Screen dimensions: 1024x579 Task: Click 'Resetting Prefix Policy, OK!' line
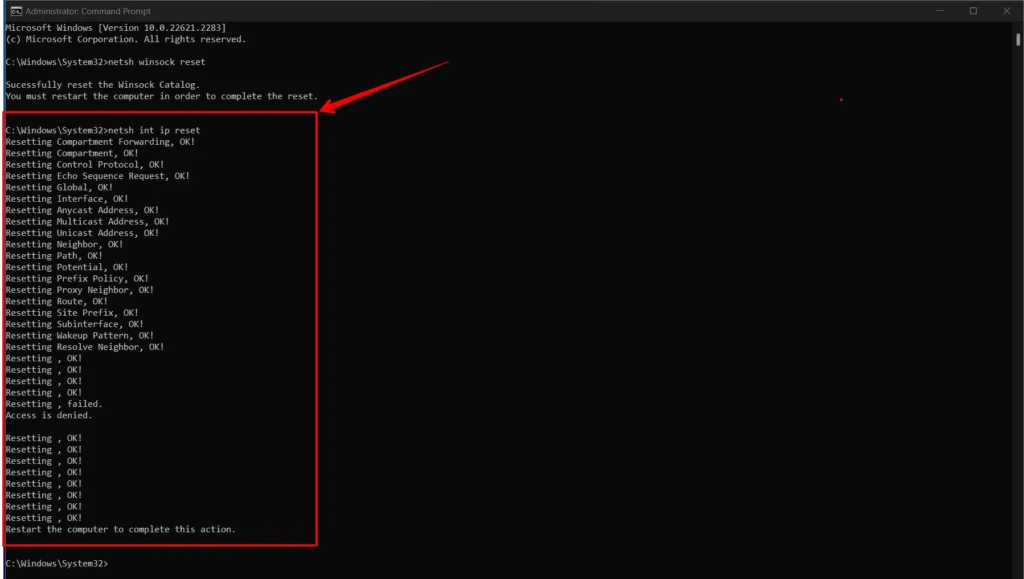click(77, 278)
